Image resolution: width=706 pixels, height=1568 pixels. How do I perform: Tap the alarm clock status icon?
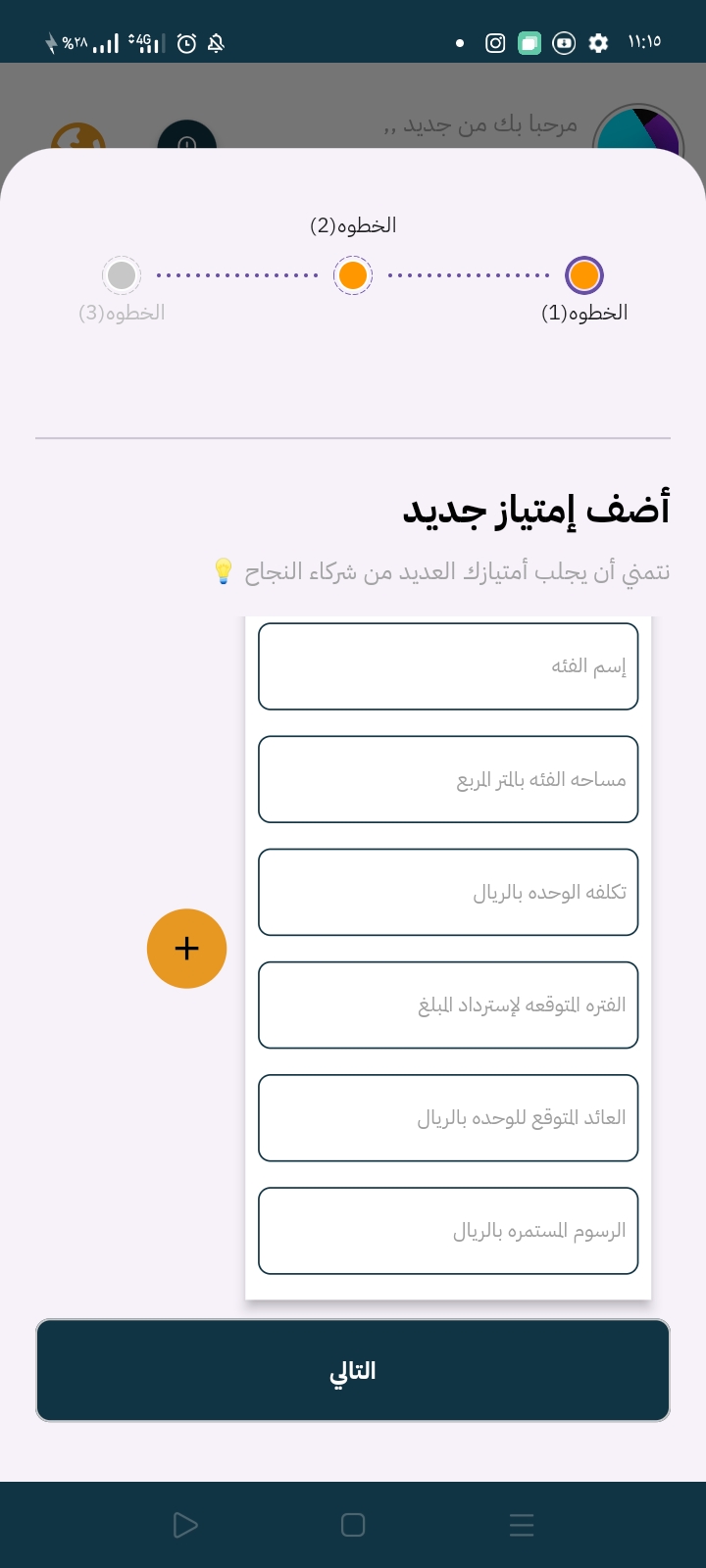point(186,43)
